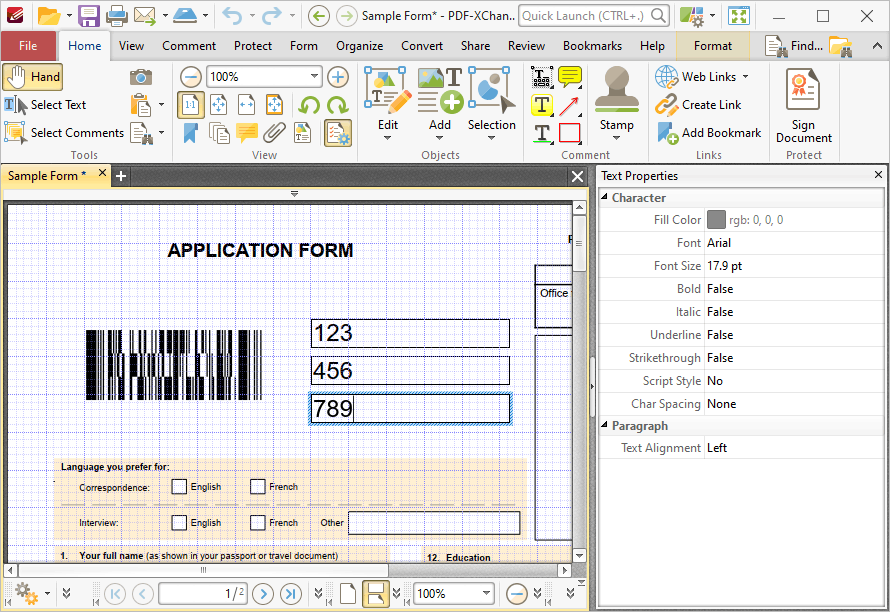Click the Zoom Out minus button in ribbon
This screenshot has width=890, height=612.
(191, 77)
